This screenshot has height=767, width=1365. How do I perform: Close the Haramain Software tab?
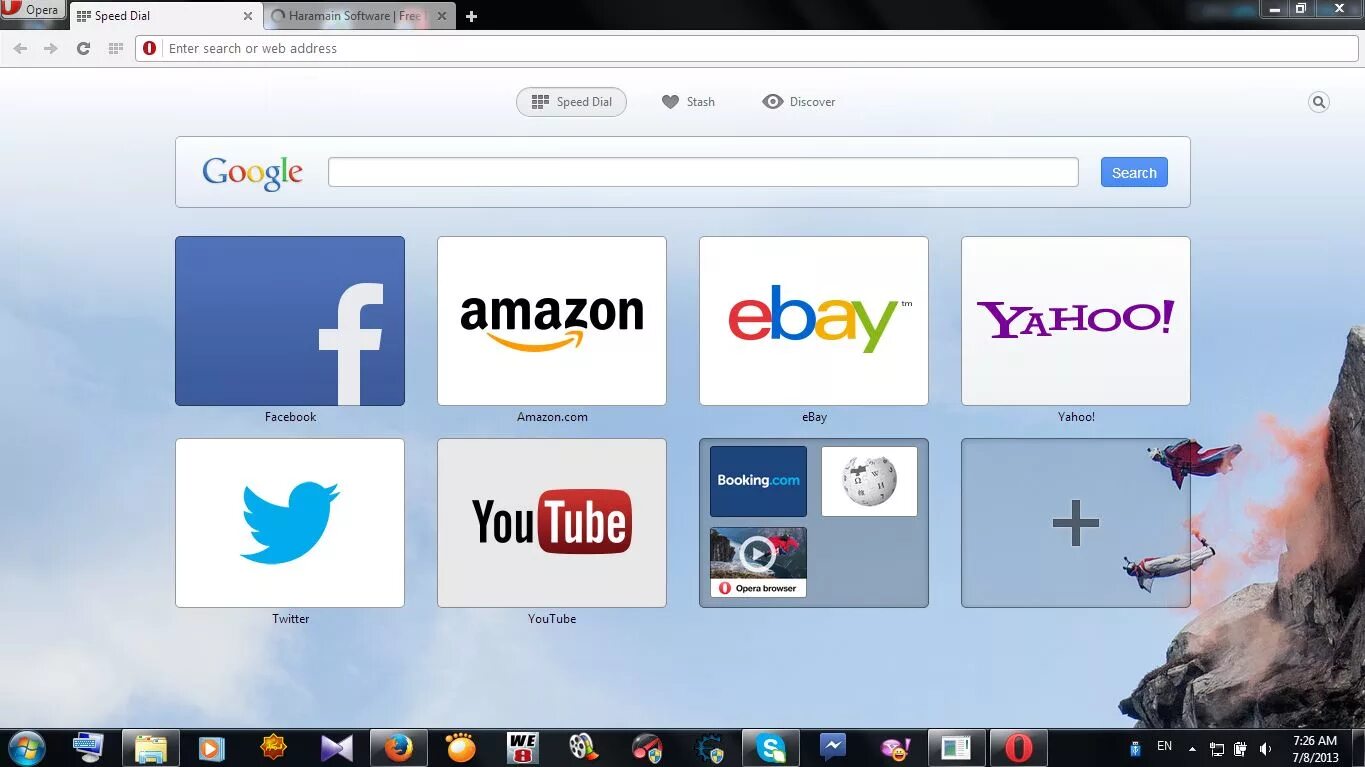point(442,16)
